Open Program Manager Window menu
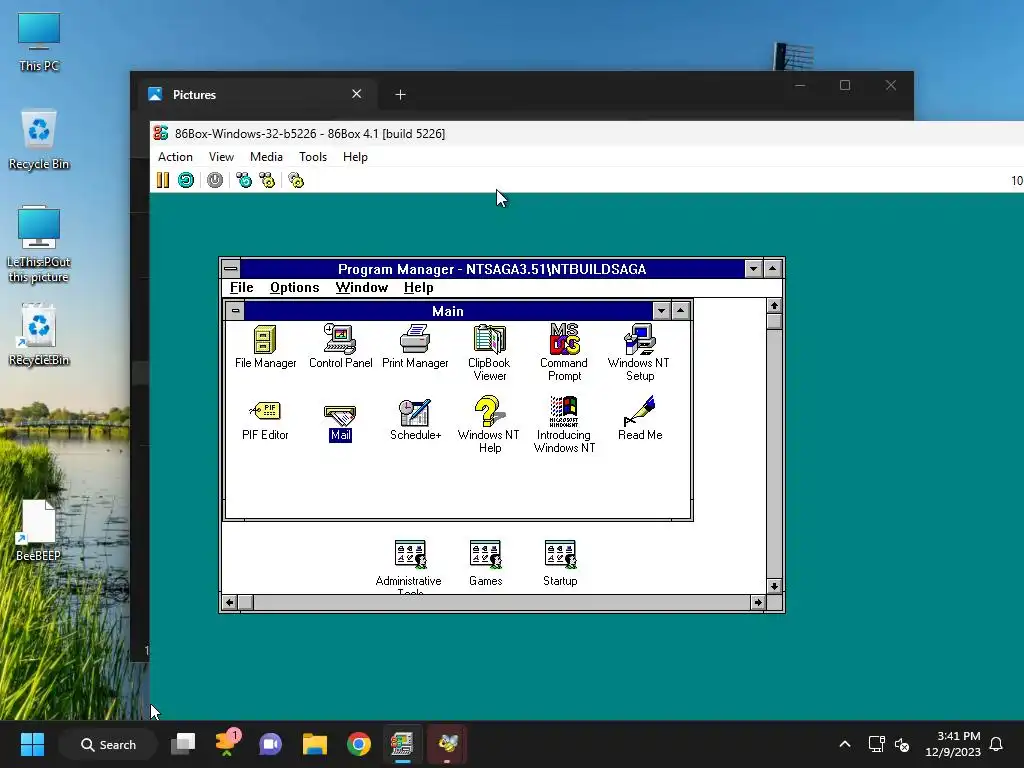This screenshot has width=1024, height=768. (x=362, y=287)
